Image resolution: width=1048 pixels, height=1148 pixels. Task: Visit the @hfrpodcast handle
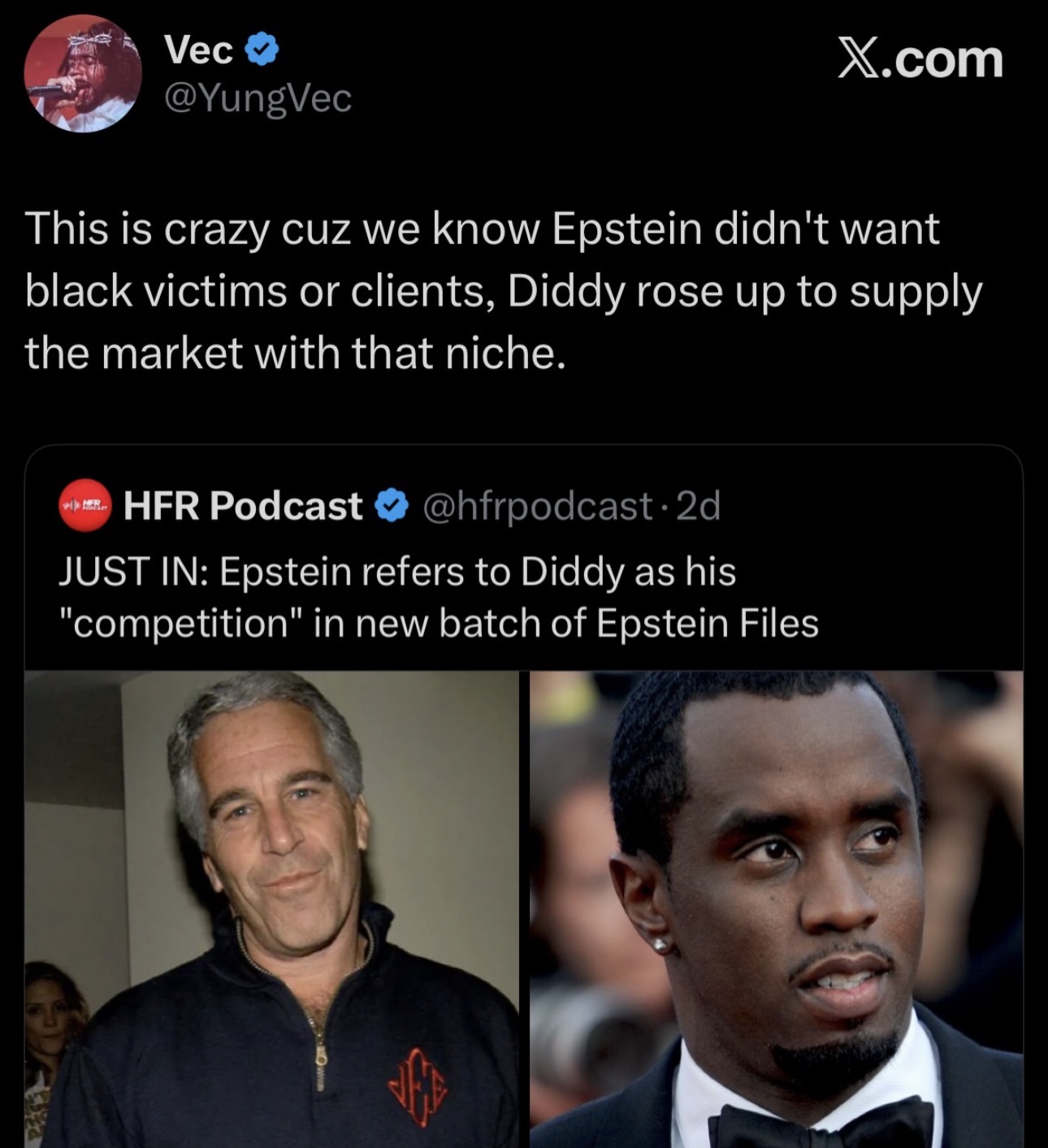[537, 507]
